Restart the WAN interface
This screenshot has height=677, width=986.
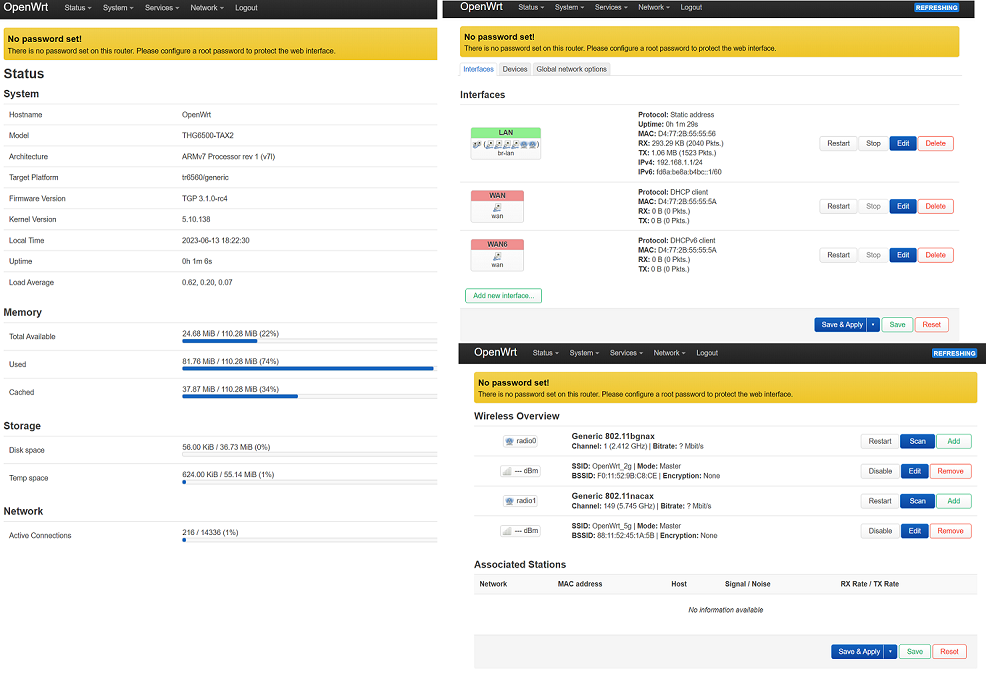(838, 206)
